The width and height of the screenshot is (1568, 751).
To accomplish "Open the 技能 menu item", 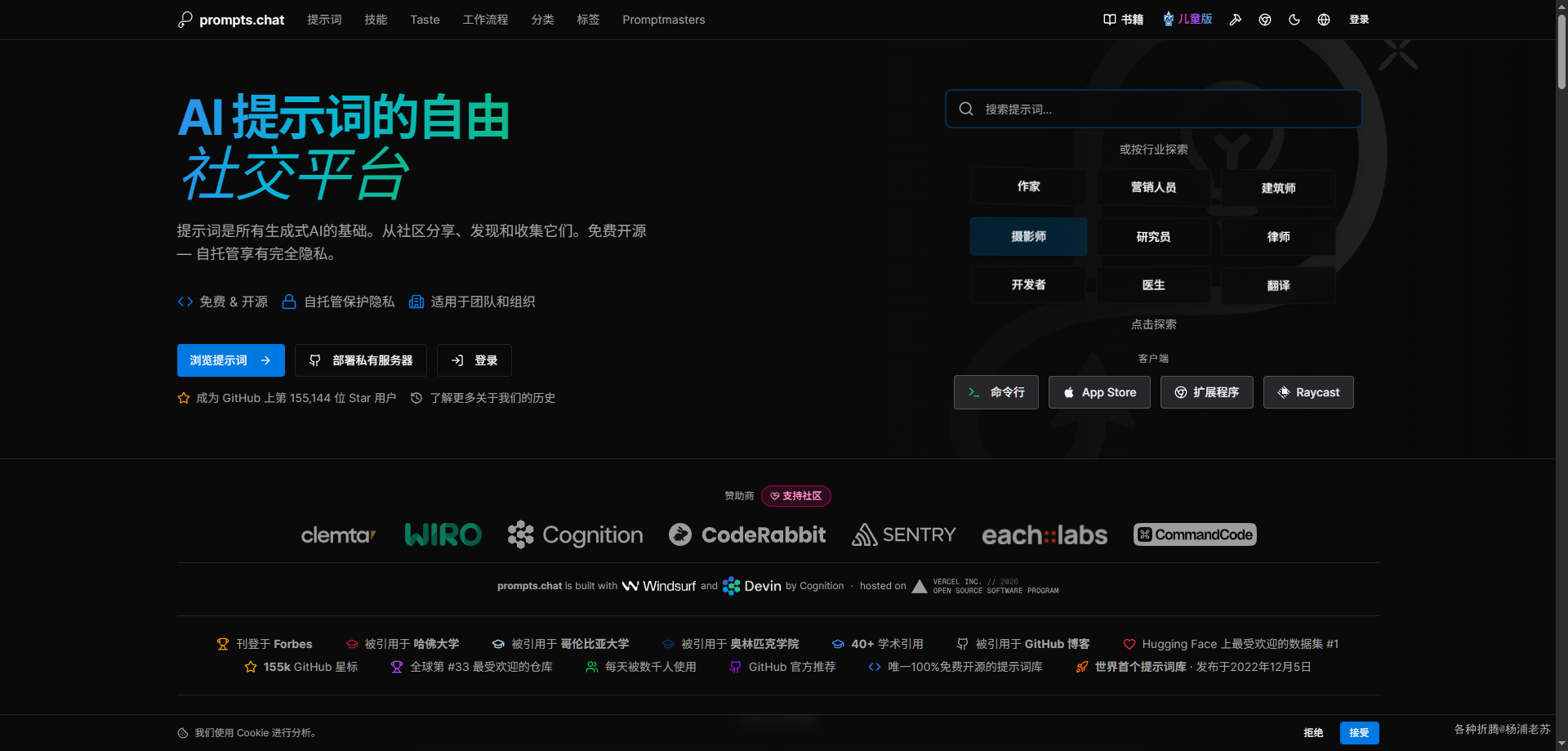I will pos(376,20).
